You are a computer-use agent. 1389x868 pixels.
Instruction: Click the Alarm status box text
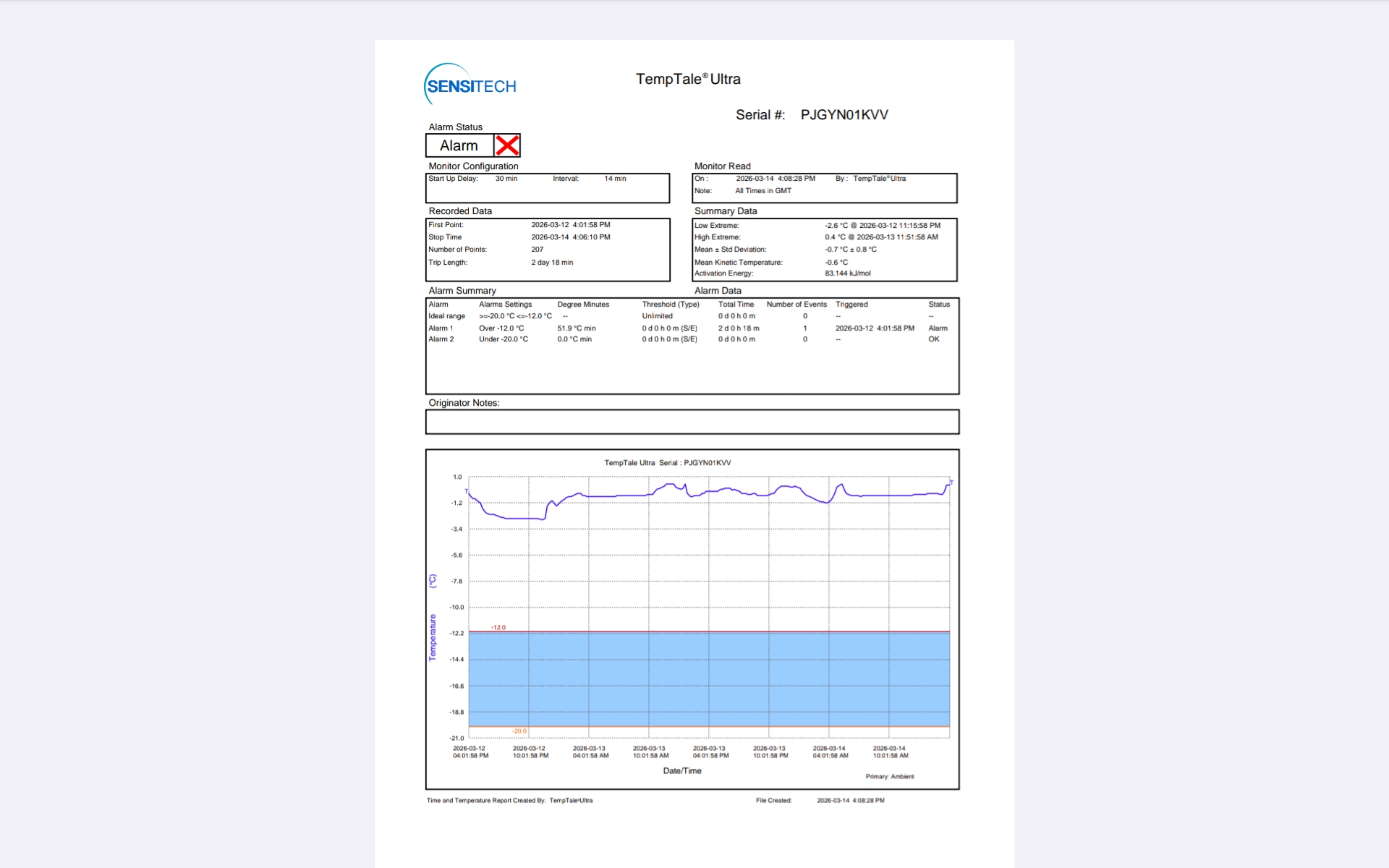tap(459, 145)
